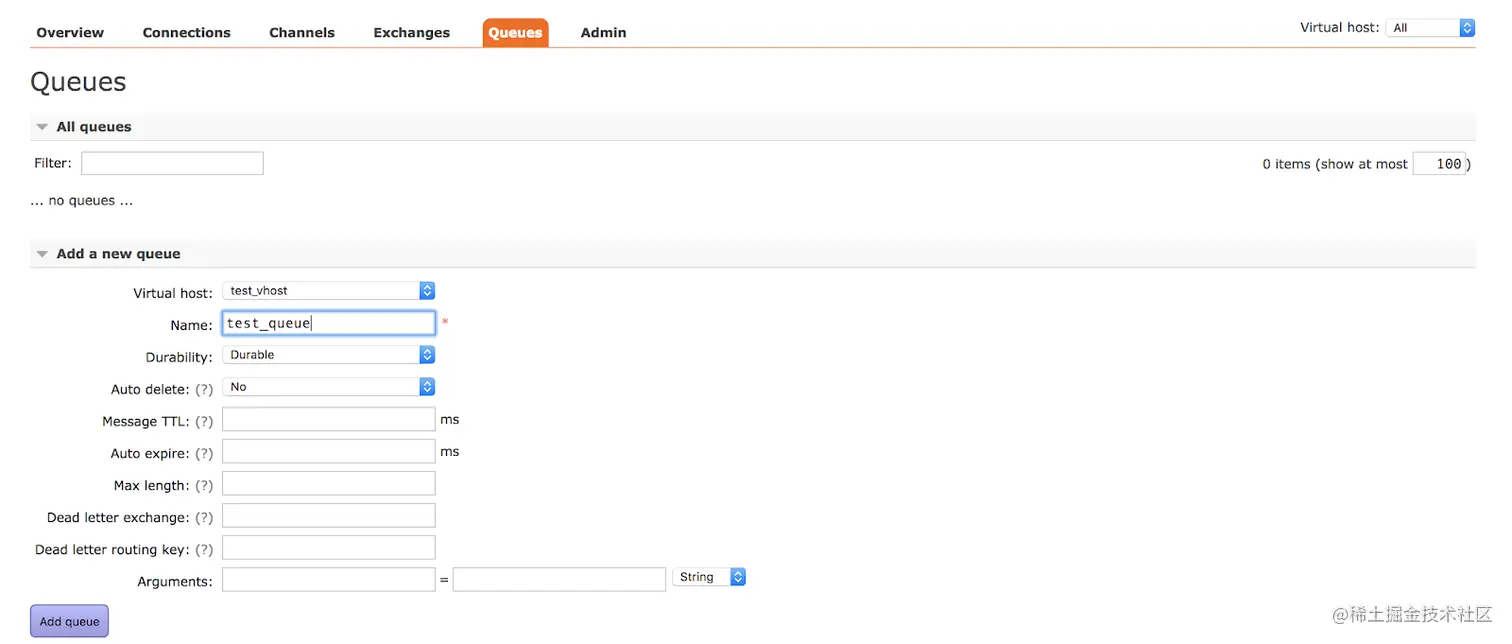Show help for Auto expire
1512x644 pixels.
(x=204, y=453)
